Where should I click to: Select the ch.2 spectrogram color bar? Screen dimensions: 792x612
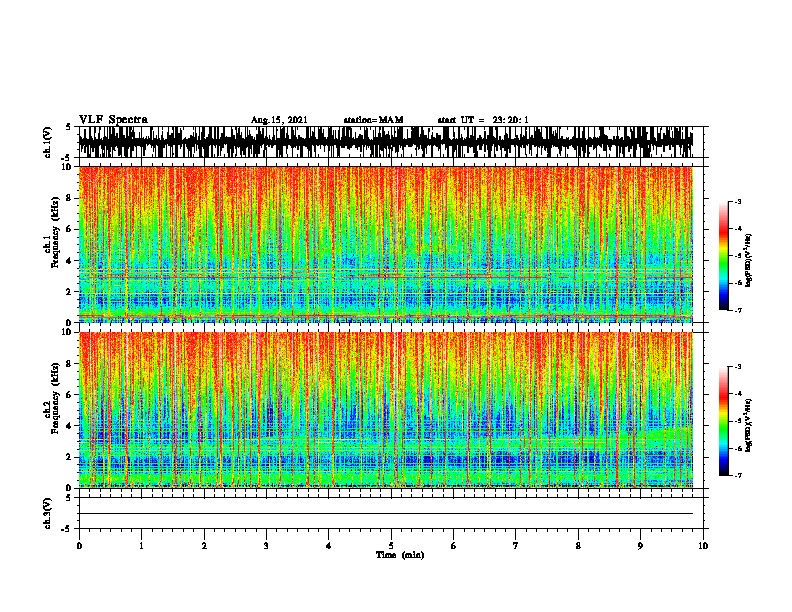[724, 421]
